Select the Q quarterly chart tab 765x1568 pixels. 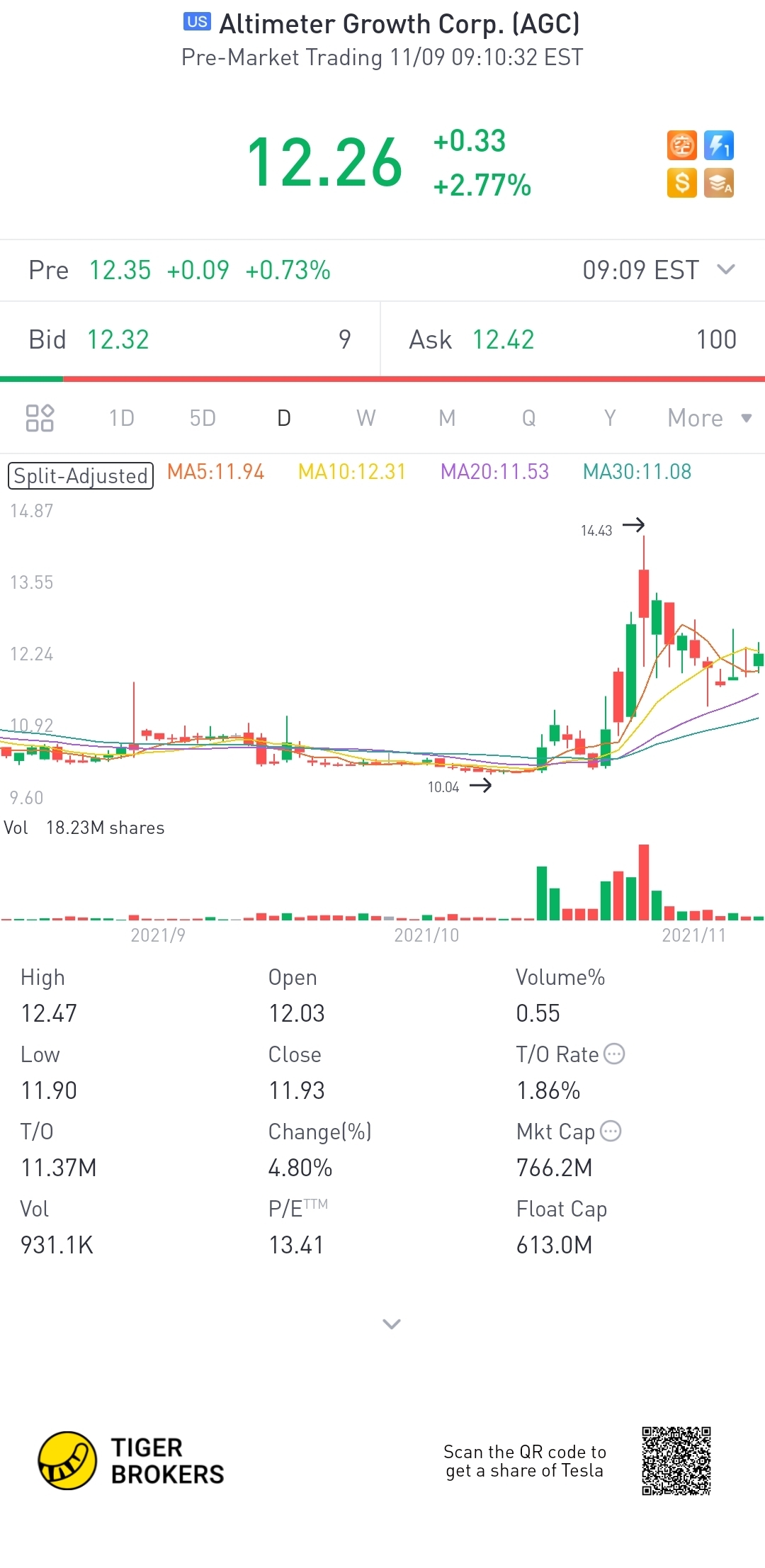point(528,418)
